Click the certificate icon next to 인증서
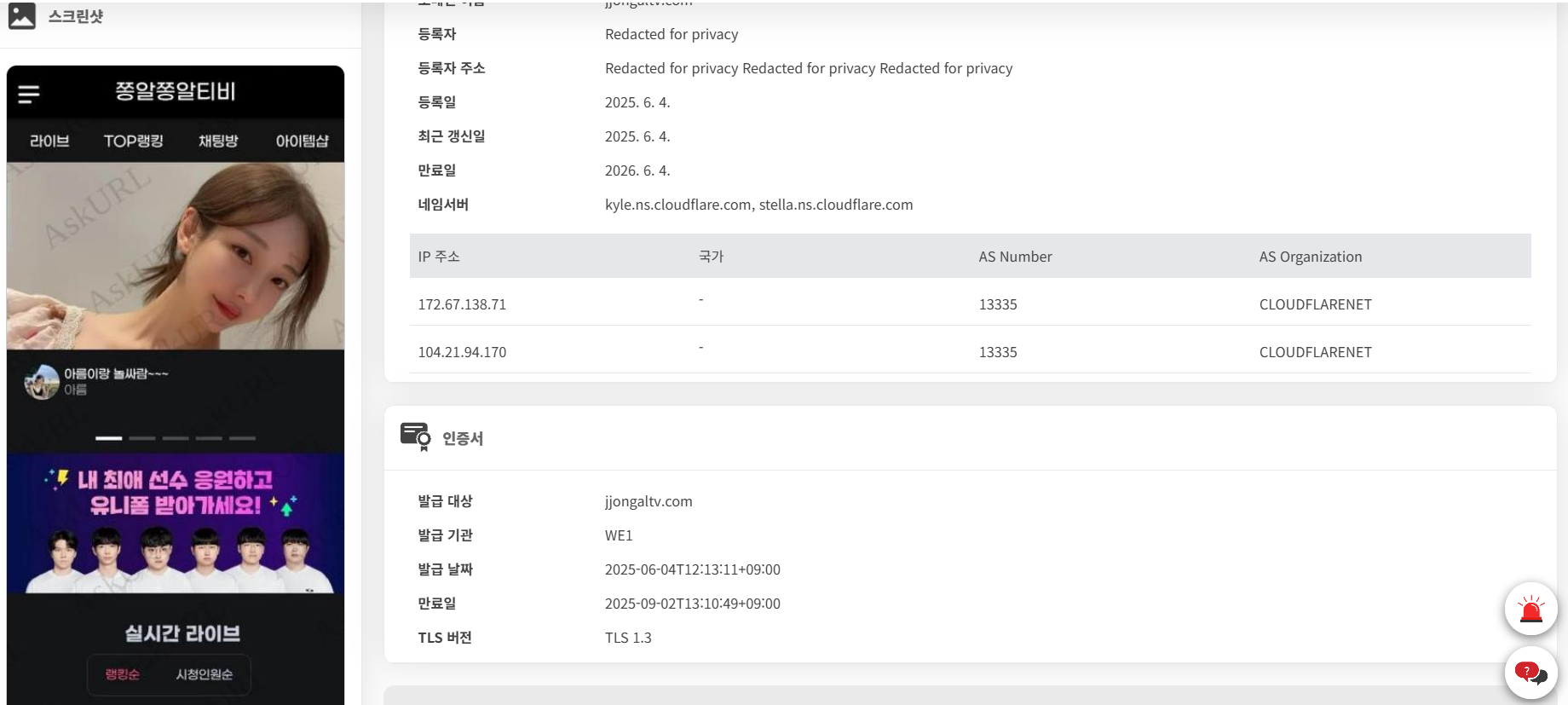The image size is (1568, 705). 416,436
